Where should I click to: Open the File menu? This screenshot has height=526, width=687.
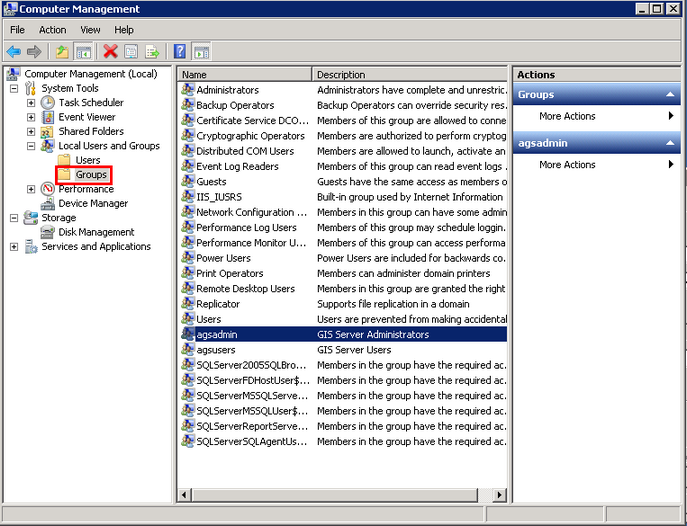(x=17, y=30)
